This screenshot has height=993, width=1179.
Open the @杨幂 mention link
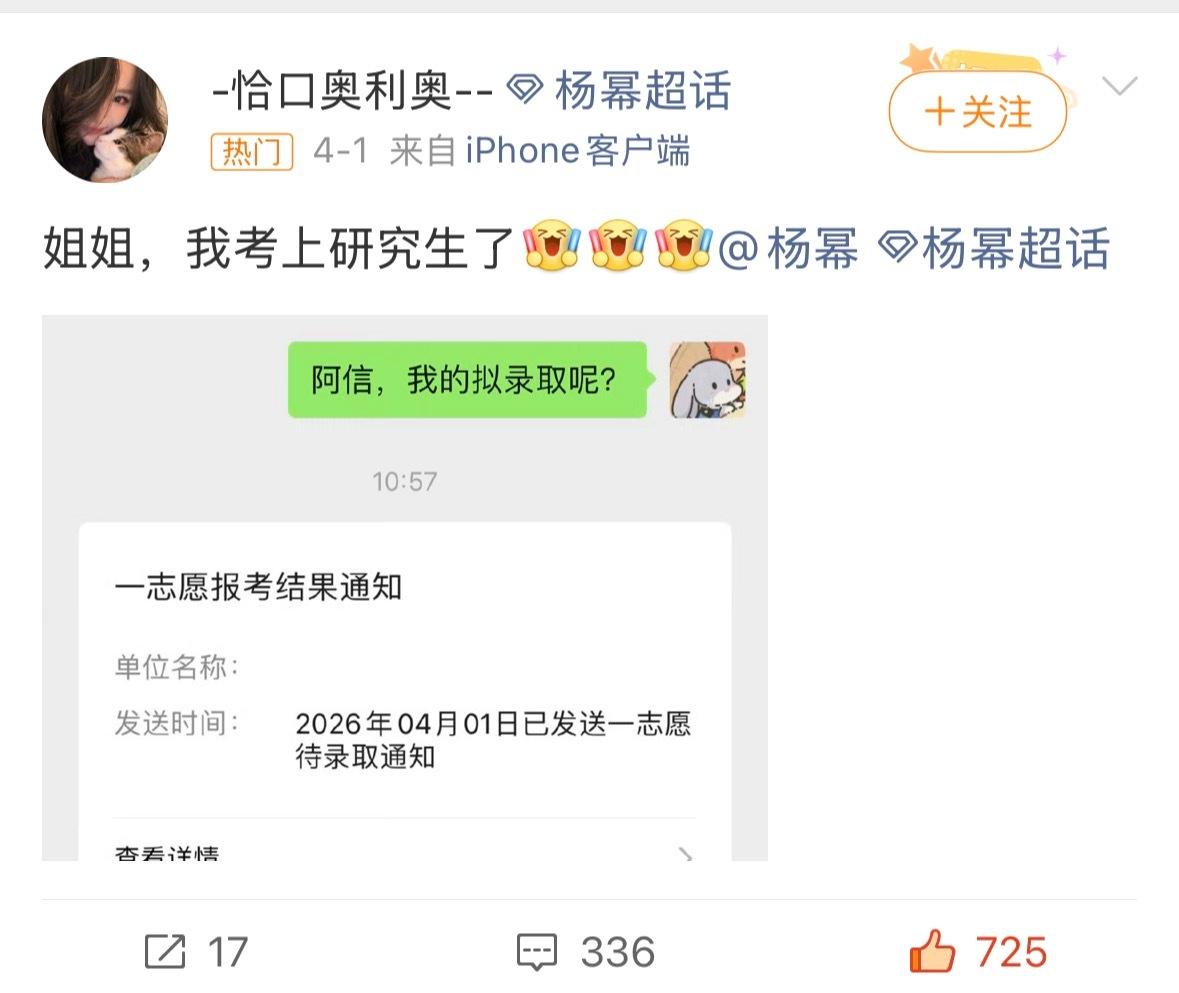pos(788,249)
